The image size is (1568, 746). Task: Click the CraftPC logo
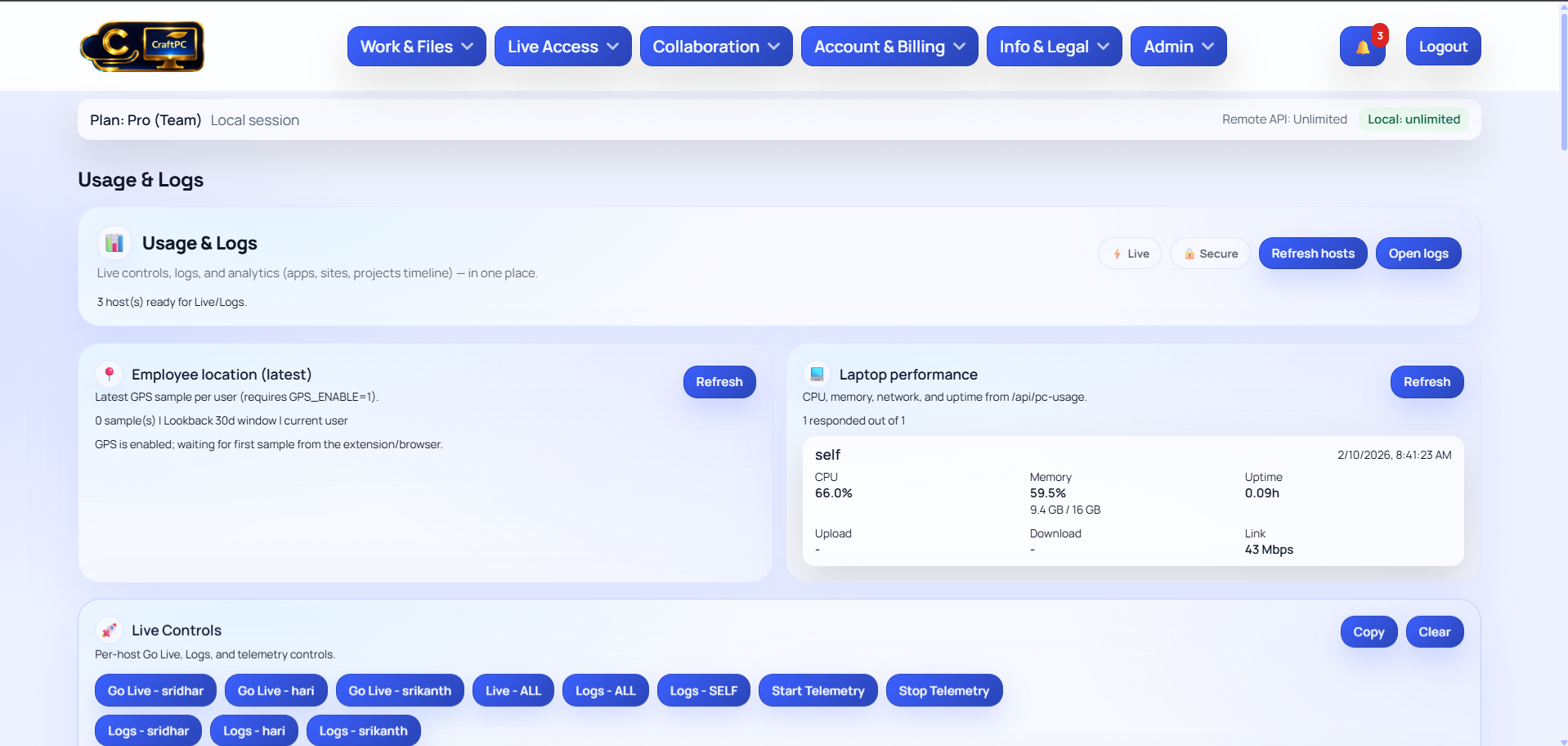pos(142,47)
